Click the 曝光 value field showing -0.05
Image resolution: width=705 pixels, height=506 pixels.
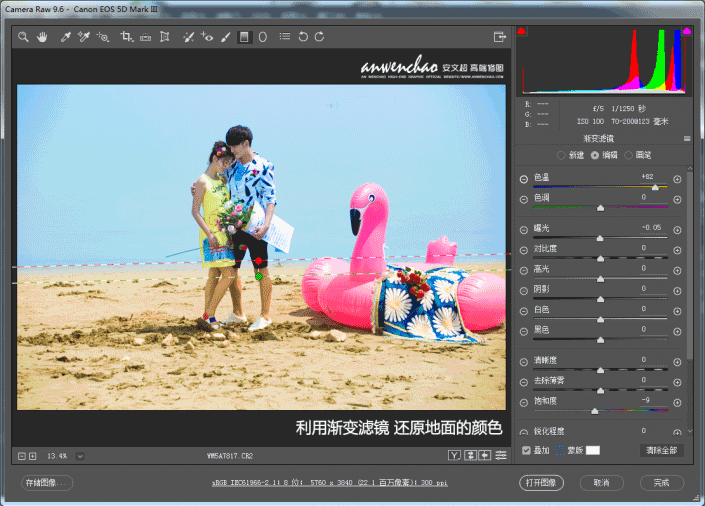pyautogui.click(x=651, y=228)
